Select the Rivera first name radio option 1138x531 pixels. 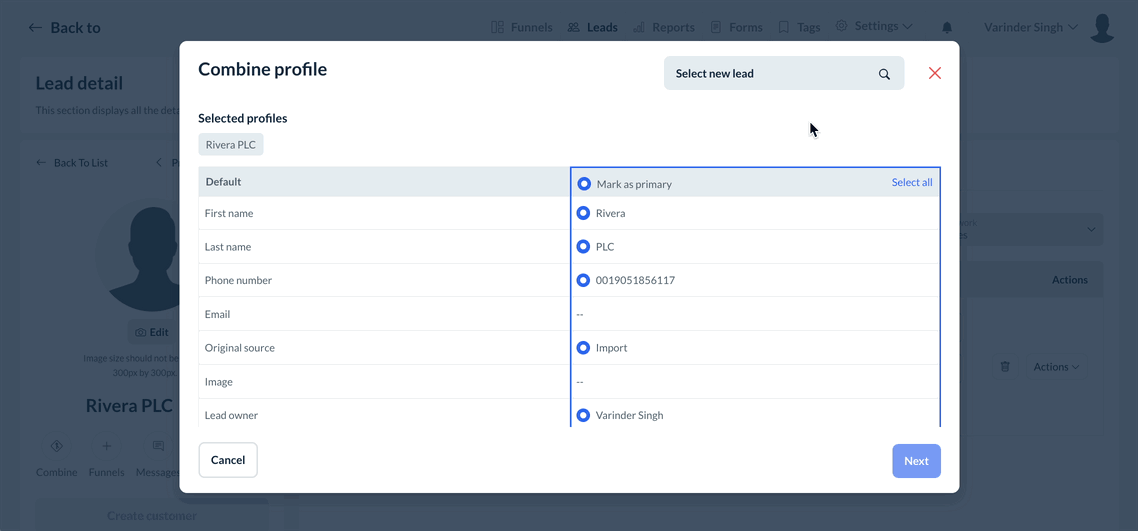[x=583, y=213]
